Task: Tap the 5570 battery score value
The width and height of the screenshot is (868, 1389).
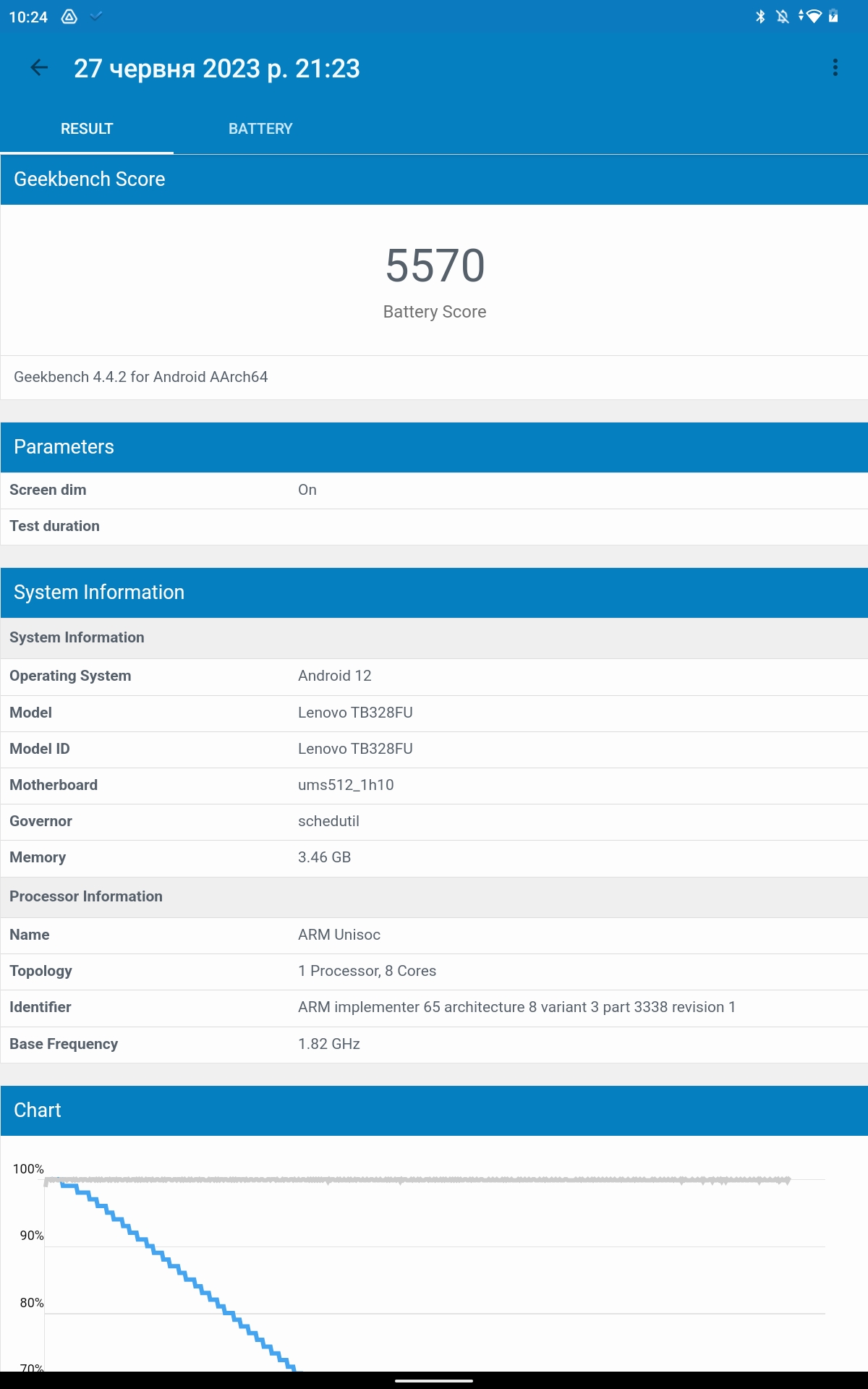Action: point(435,266)
